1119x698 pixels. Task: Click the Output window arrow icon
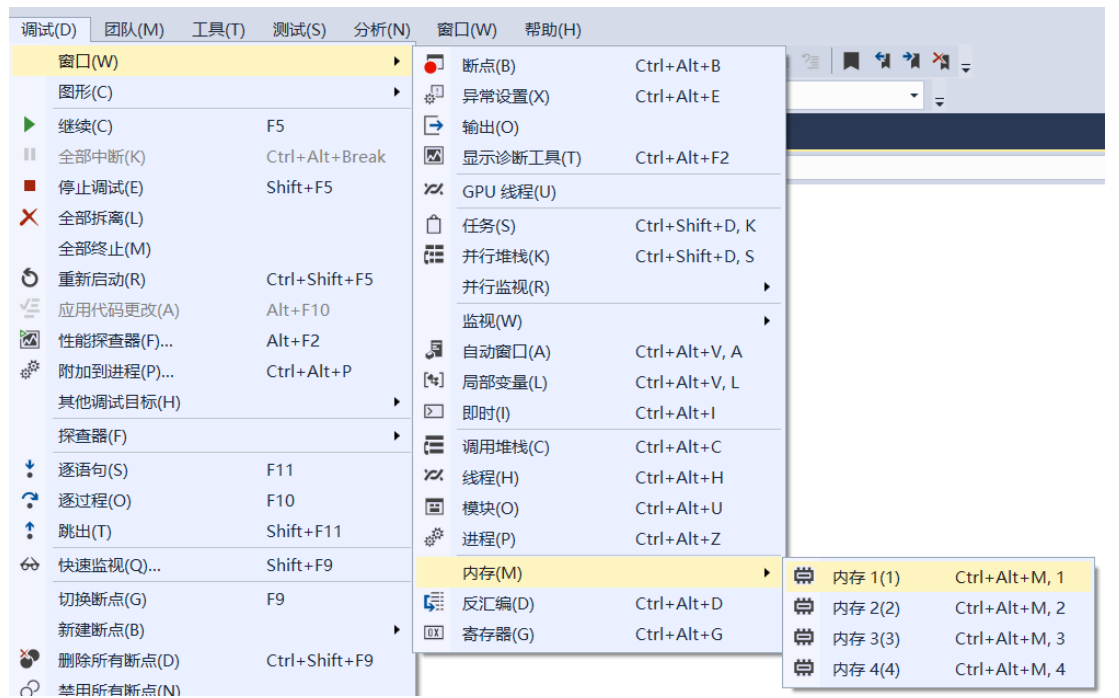[433, 126]
